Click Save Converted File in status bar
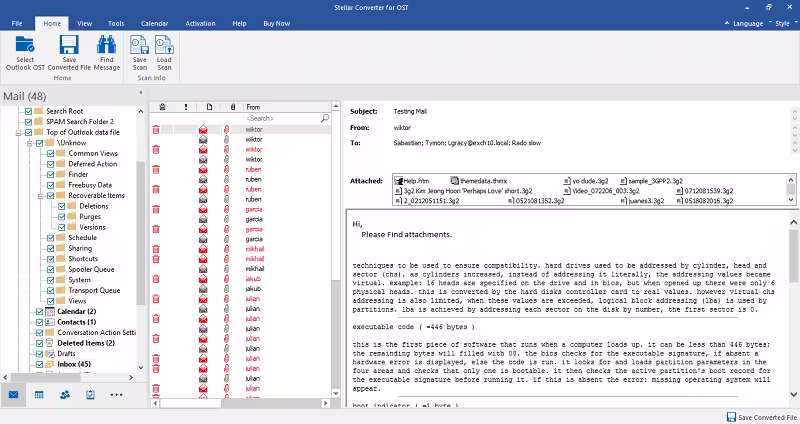The width and height of the screenshot is (800, 424). pyautogui.click(x=762, y=417)
